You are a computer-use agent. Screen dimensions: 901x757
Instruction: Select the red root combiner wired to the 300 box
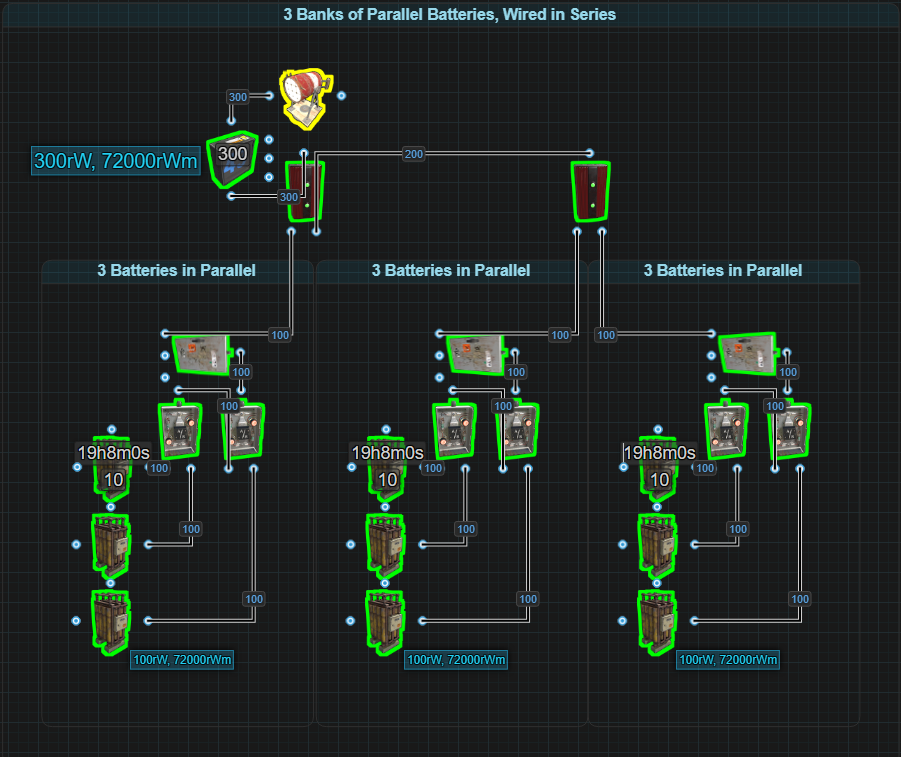tap(305, 191)
